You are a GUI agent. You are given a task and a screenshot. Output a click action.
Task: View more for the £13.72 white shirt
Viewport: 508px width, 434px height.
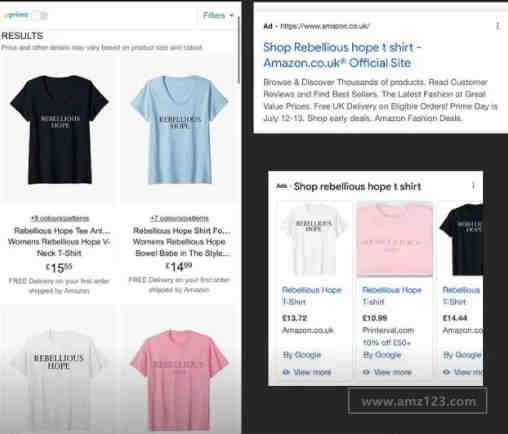click(307, 372)
